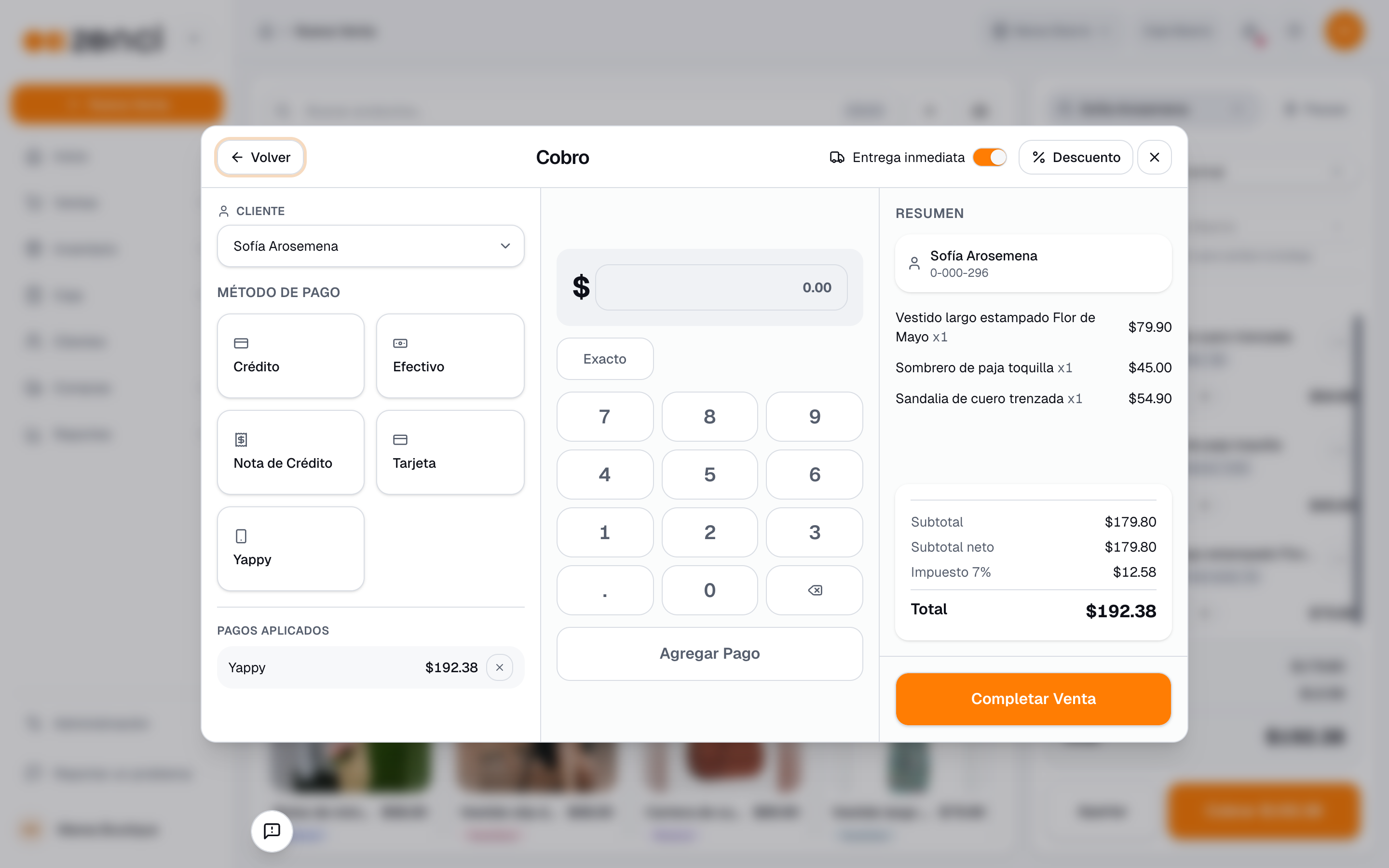1389x868 pixels.
Task: Expand client selector chevron arrow
Action: [505, 246]
